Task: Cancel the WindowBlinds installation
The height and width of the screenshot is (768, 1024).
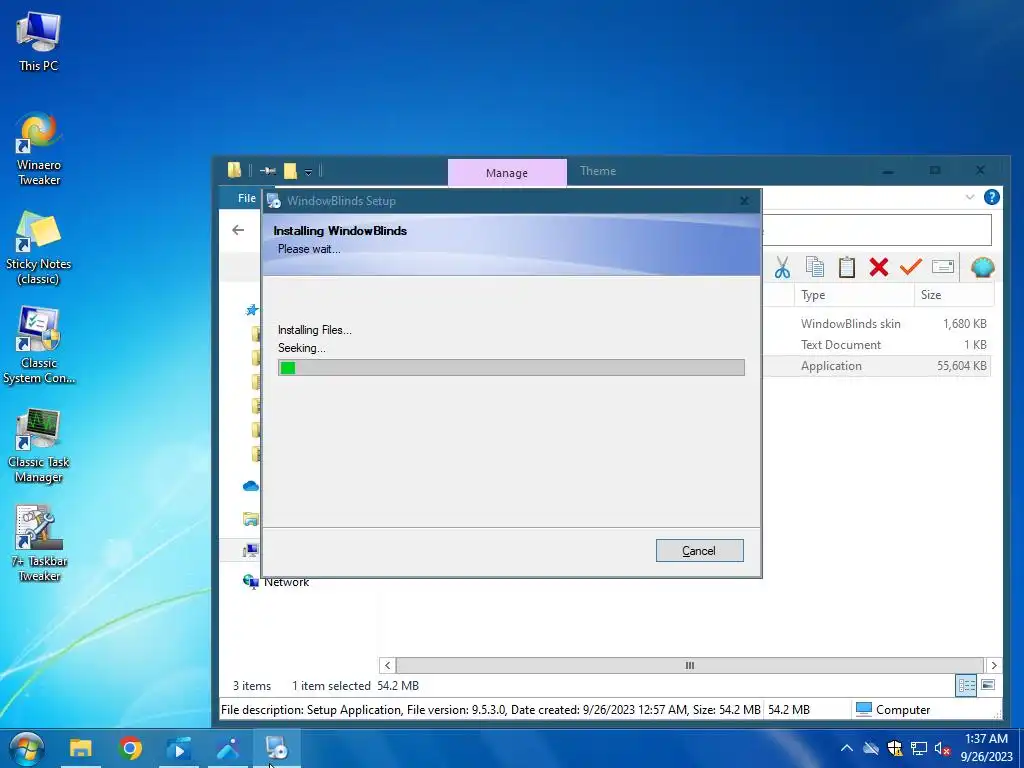Action: [699, 551]
